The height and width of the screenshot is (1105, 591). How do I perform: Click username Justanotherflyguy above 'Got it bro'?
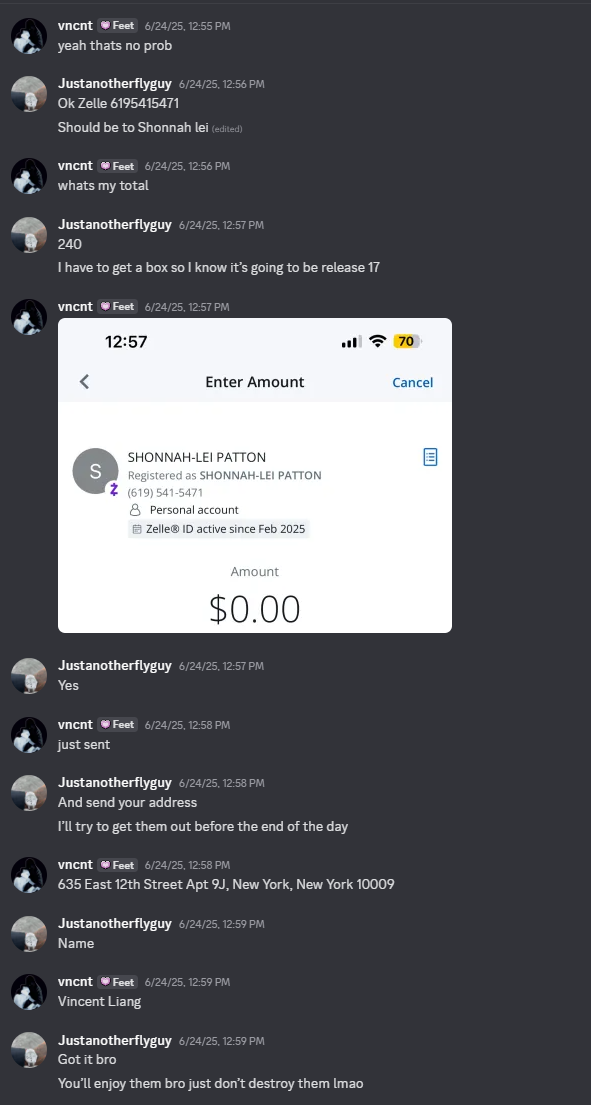pos(115,1041)
